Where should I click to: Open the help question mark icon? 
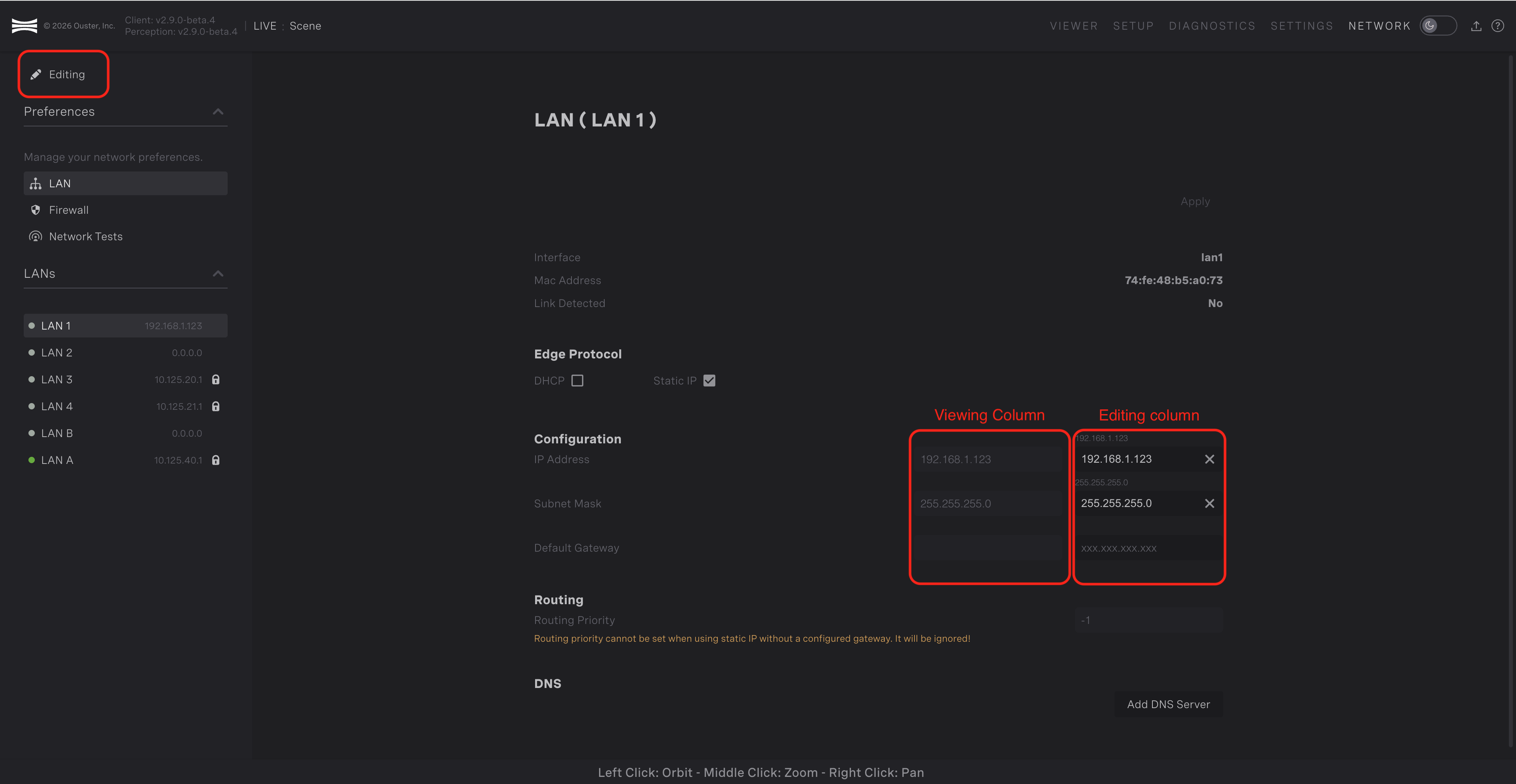pyautogui.click(x=1498, y=26)
